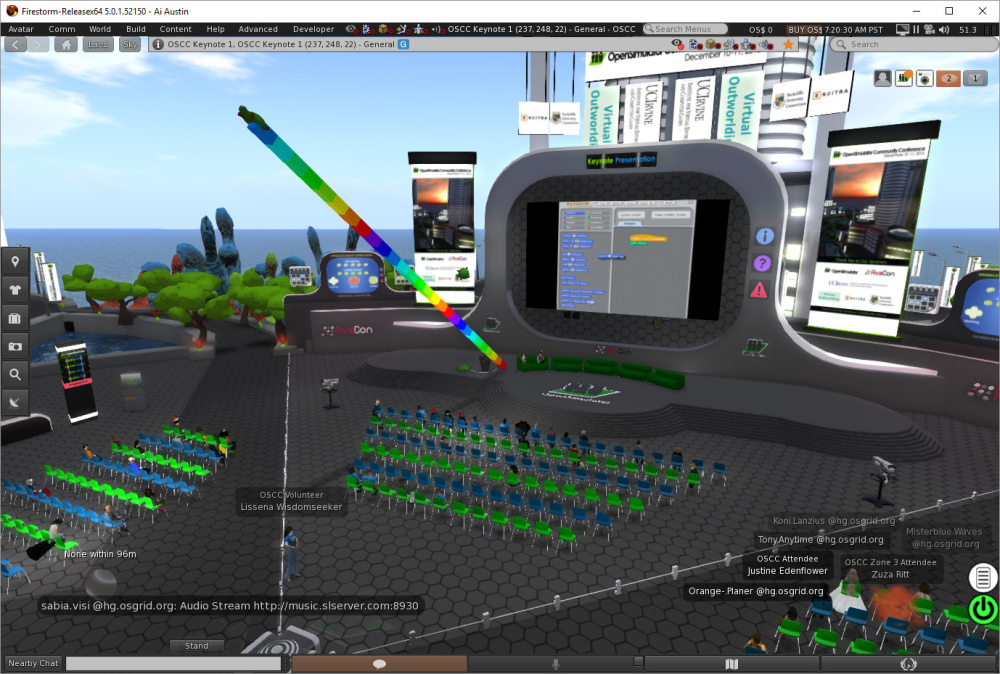Image resolution: width=1000 pixels, height=674 pixels.
Task: Open the World menu
Action: (100, 29)
